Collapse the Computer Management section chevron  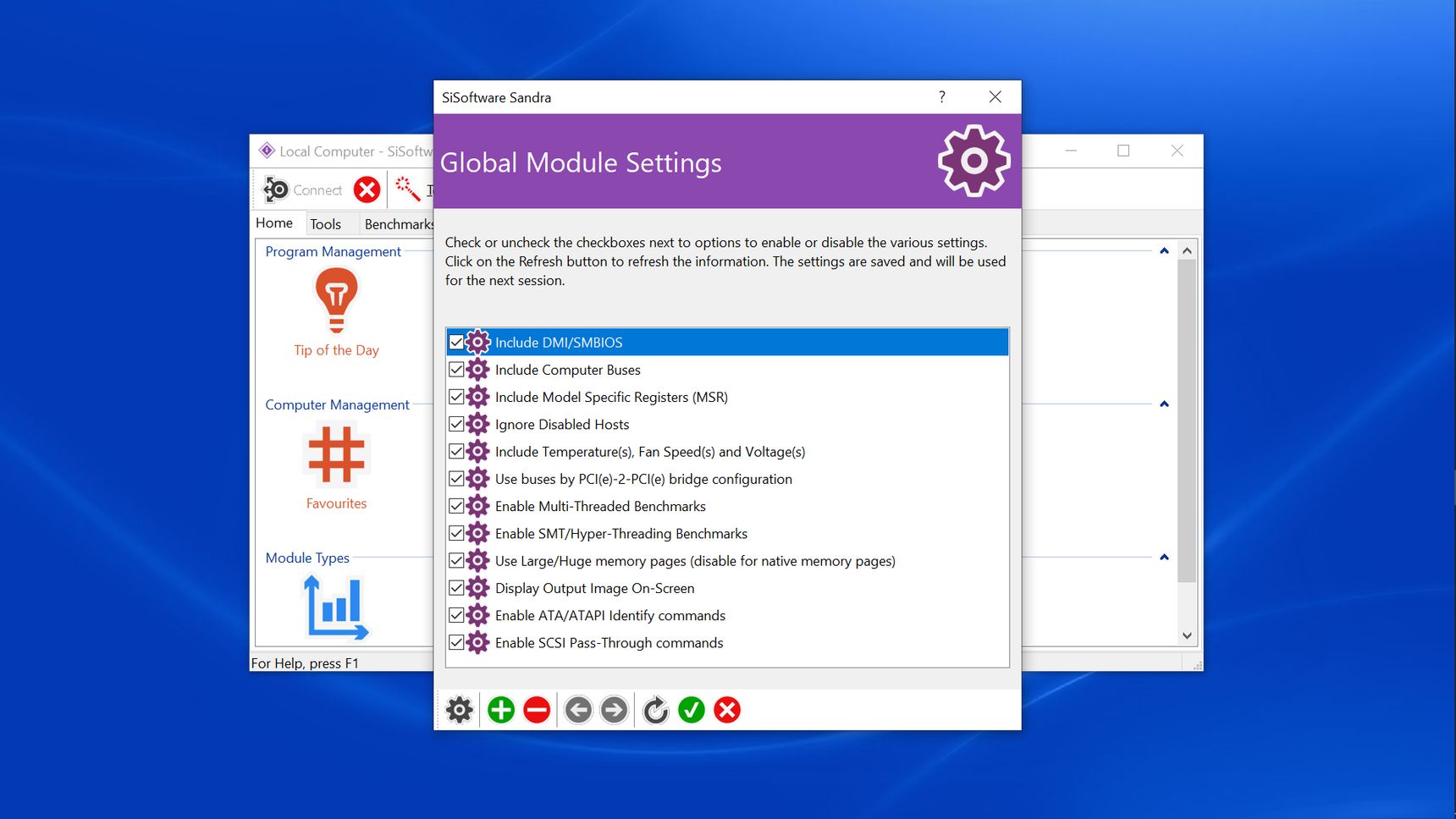click(x=1164, y=404)
